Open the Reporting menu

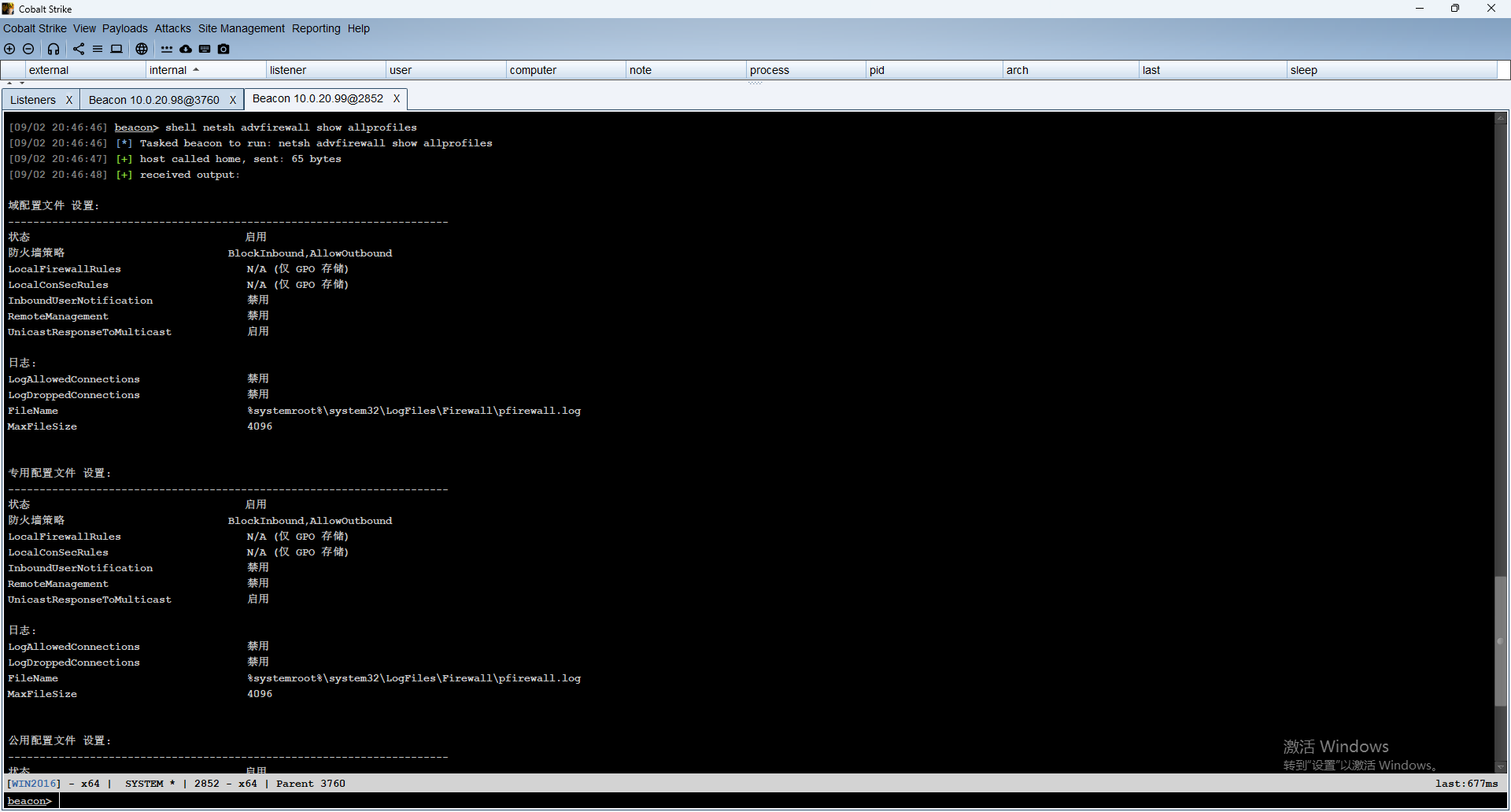(x=316, y=28)
